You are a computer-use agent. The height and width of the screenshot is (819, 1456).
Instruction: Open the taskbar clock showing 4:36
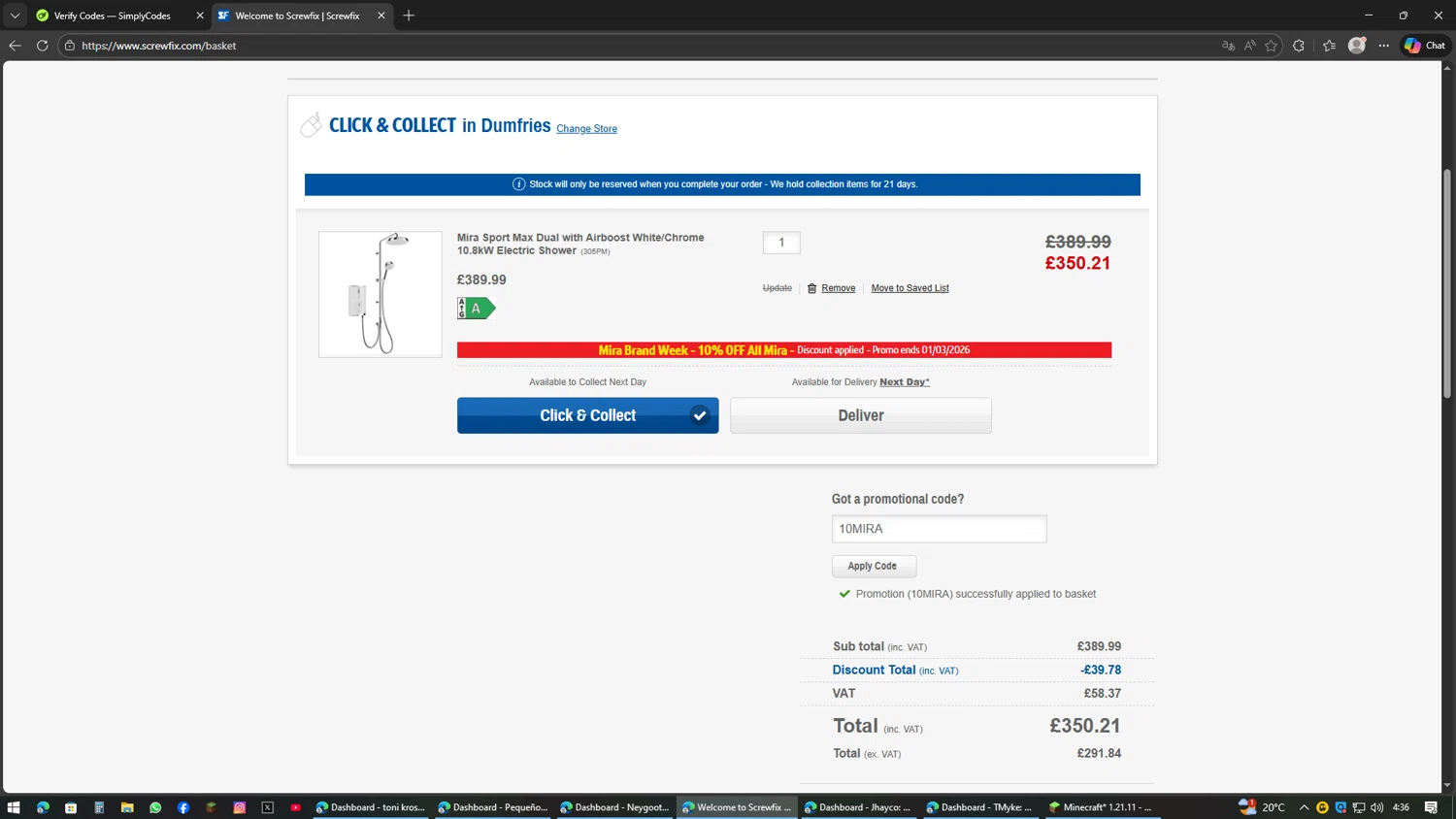pyautogui.click(x=1401, y=807)
